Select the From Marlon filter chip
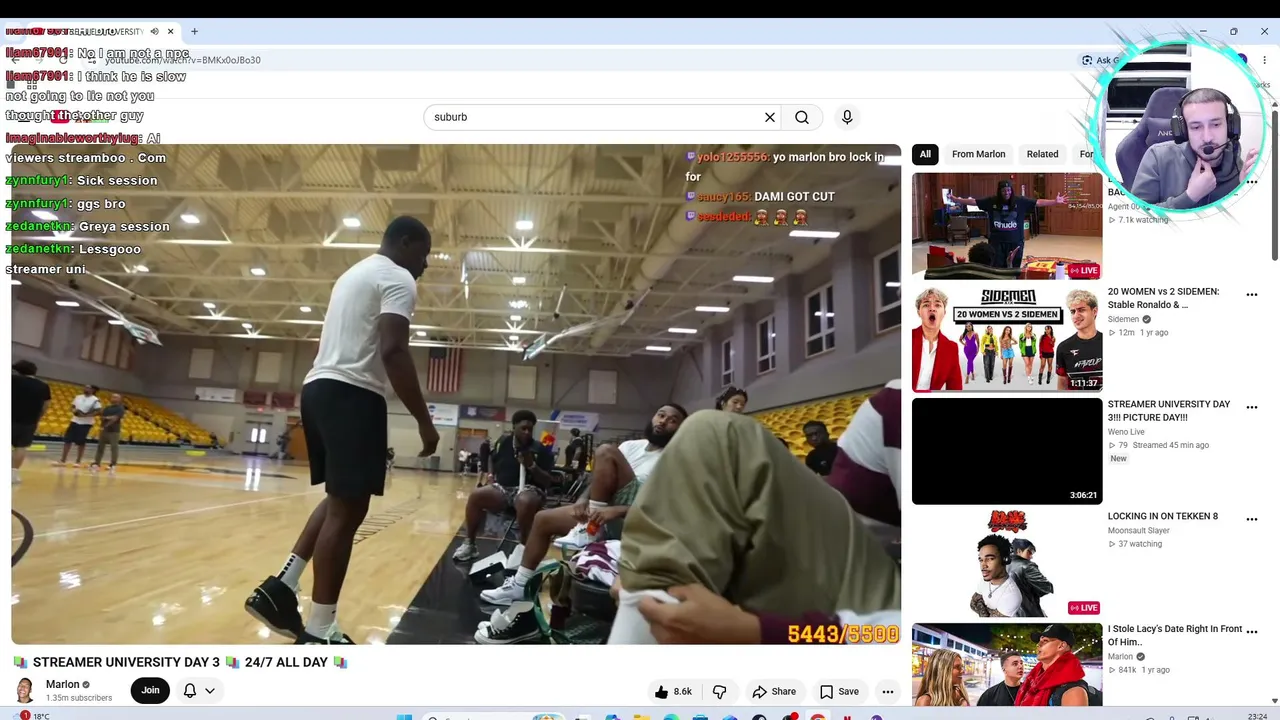 pyautogui.click(x=978, y=154)
